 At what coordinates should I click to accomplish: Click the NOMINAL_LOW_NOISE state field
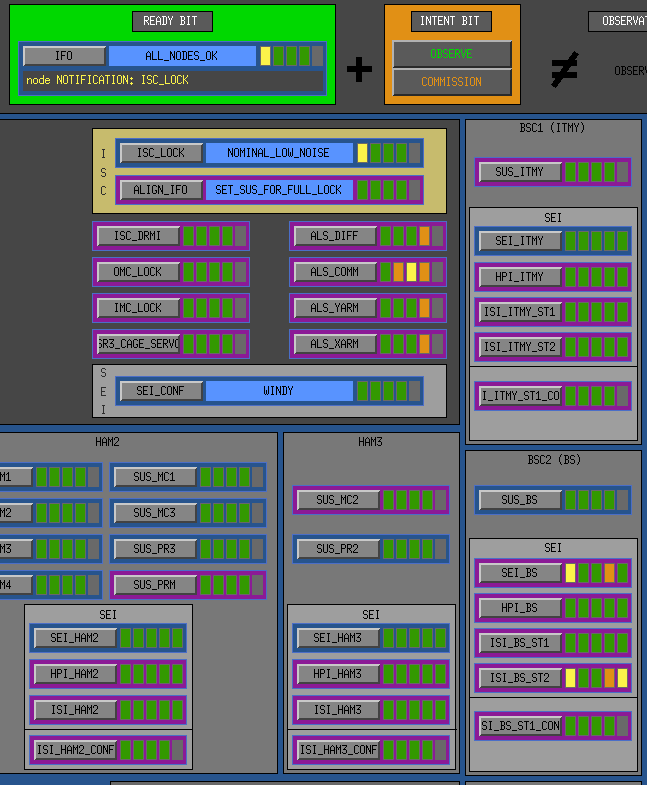279,153
